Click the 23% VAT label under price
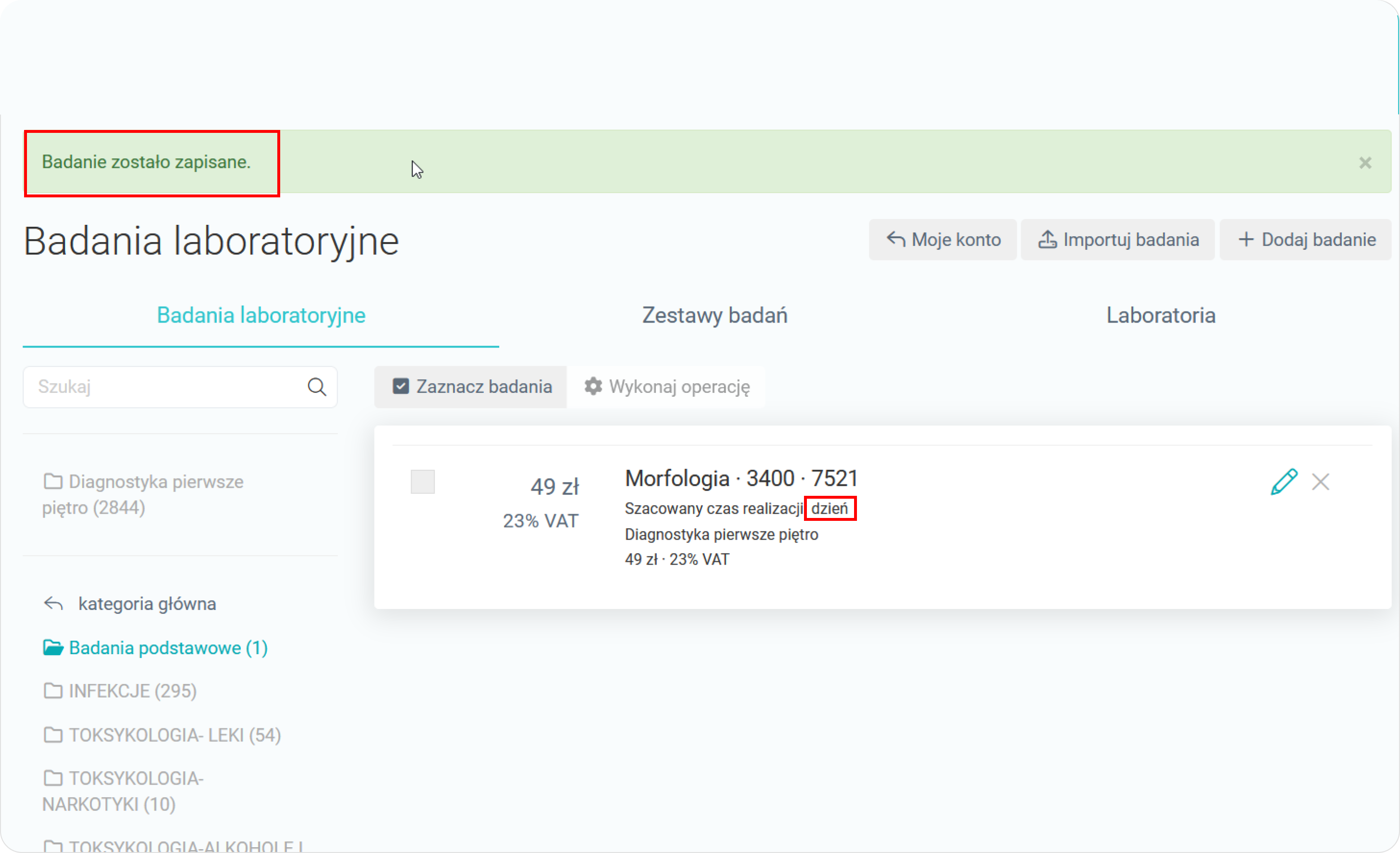This screenshot has width=1400, height=853. click(x=540, y=520)
